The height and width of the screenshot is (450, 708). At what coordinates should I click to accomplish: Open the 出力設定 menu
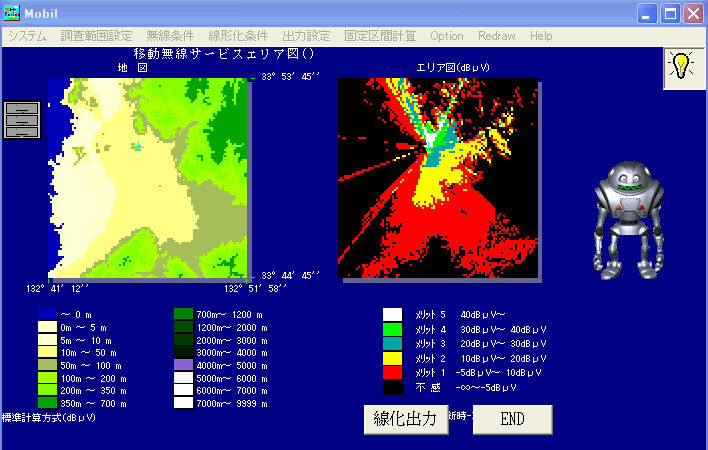tap(308, 36)
